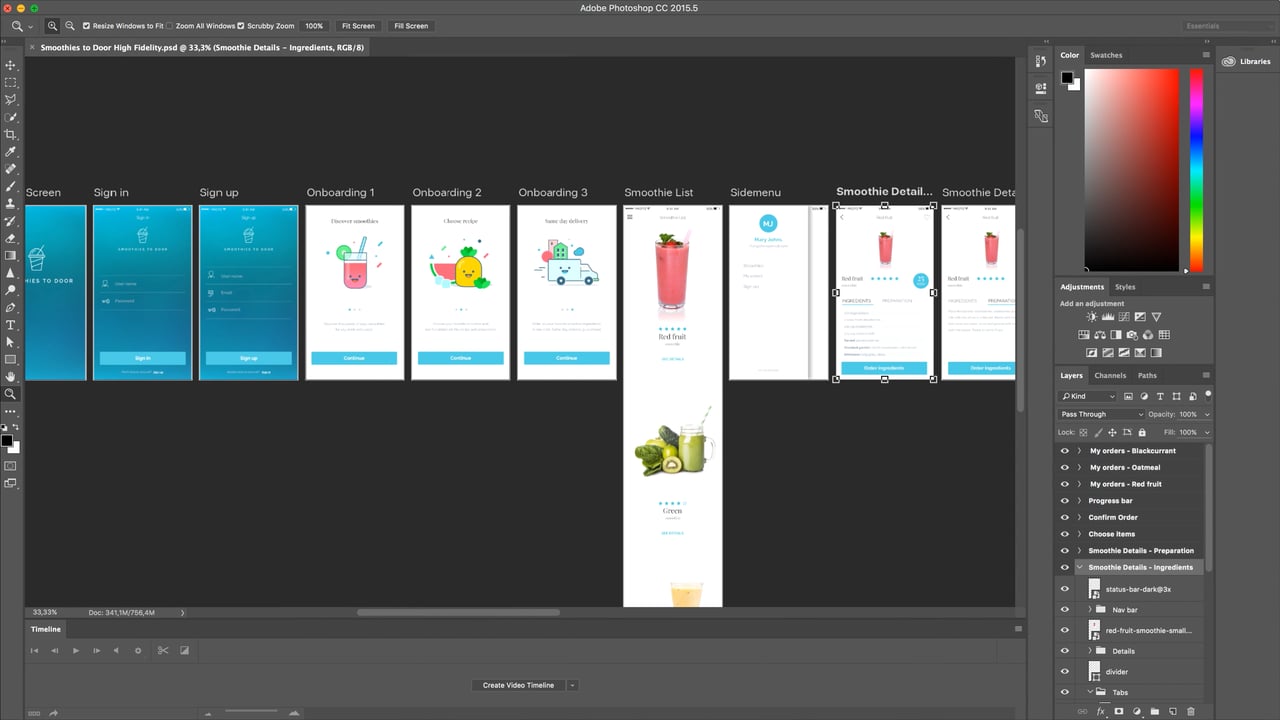The height and width of the screenshot is (720, 1280).
Task: Select the Lasso tool
Action: click(11, 100)
